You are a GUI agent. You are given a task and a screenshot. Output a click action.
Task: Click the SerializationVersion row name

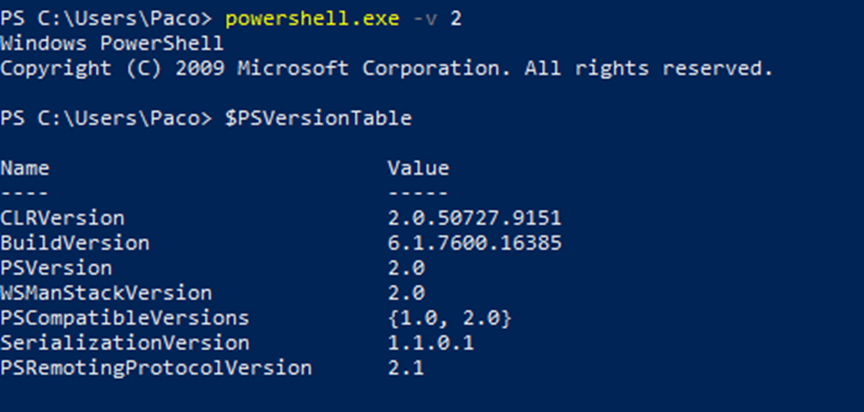(x=124, y=343)
